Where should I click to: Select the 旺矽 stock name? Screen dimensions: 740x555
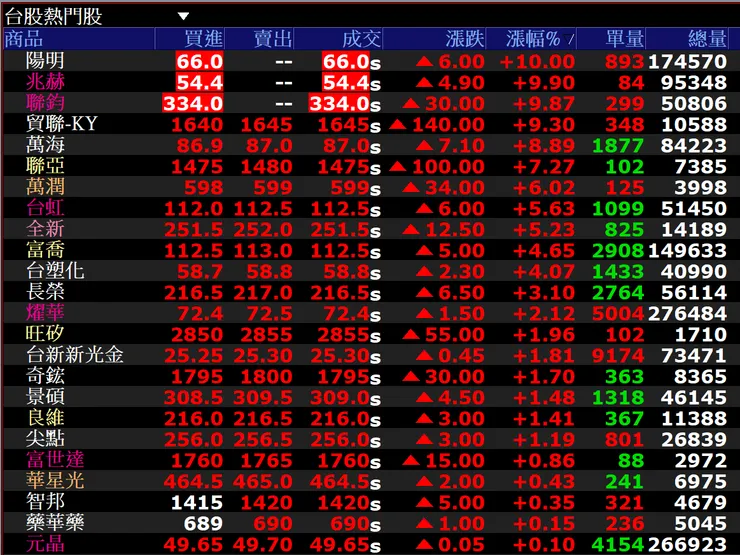click(45, 334)
